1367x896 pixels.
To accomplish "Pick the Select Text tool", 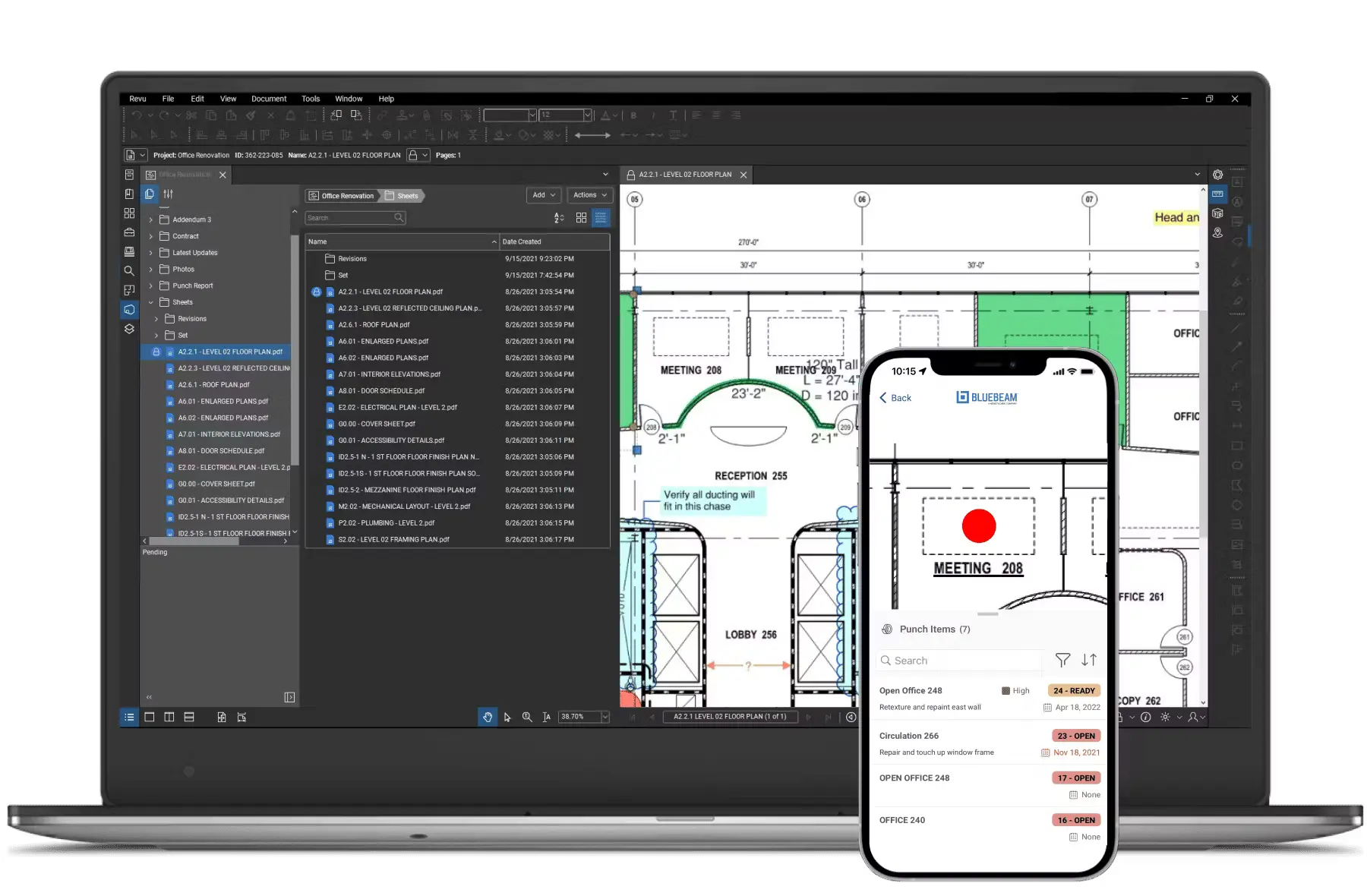I will [546, 717].
